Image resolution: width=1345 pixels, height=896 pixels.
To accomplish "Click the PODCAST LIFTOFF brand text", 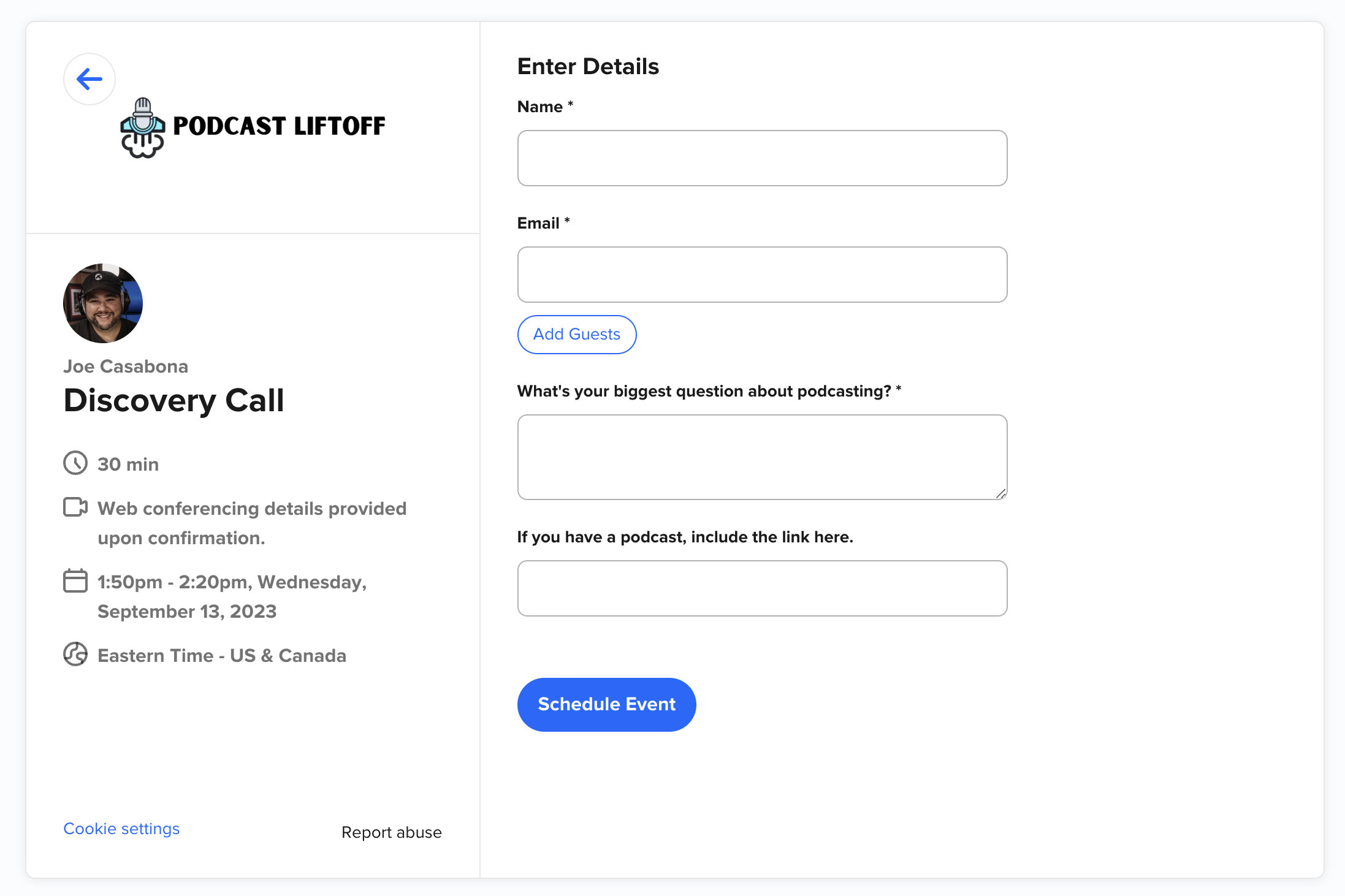I will (x=279, y=126).
